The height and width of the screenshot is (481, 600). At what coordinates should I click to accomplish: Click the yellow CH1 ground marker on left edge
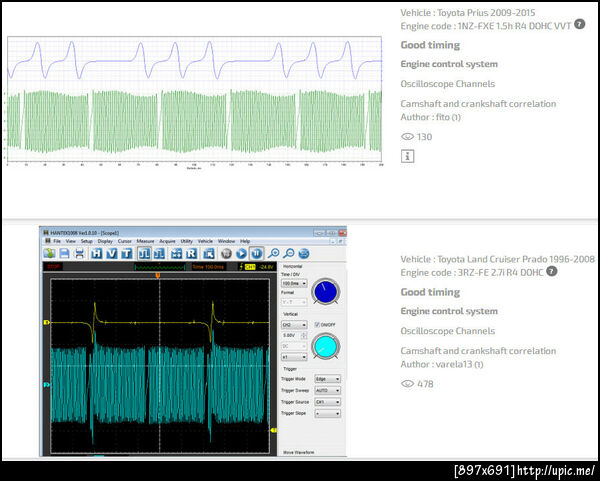coord(47,323)
